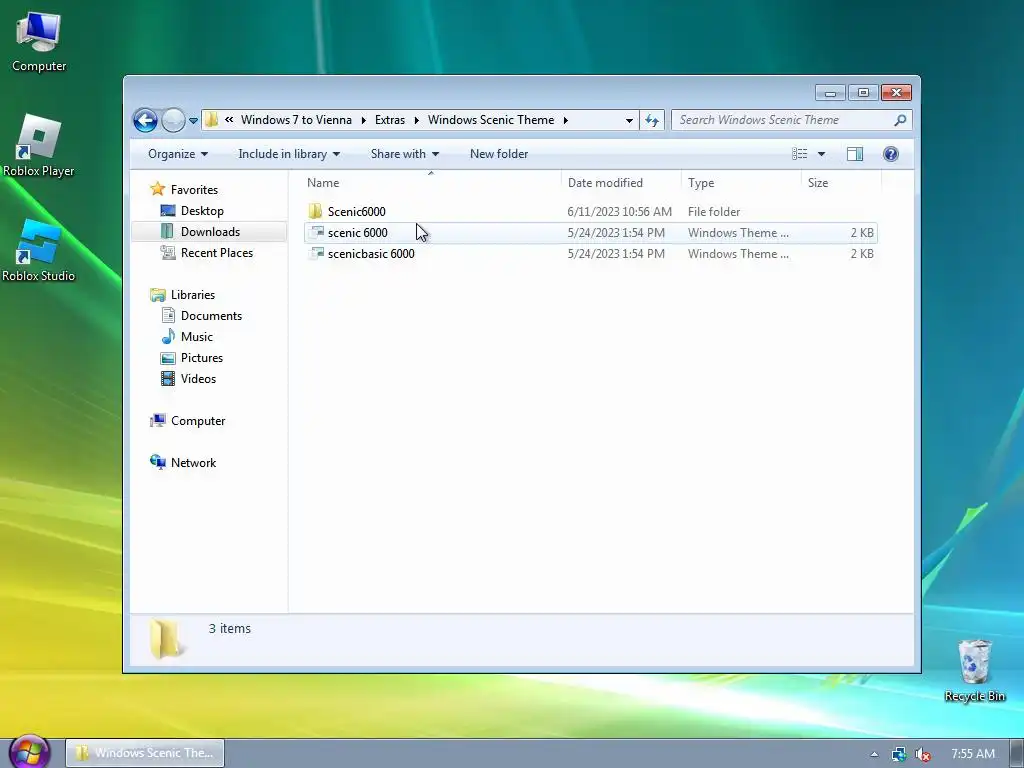The width and height of the screenshot is (1024, 768).
Task: Open Include in library menu
Action: (x=289, y=154)
